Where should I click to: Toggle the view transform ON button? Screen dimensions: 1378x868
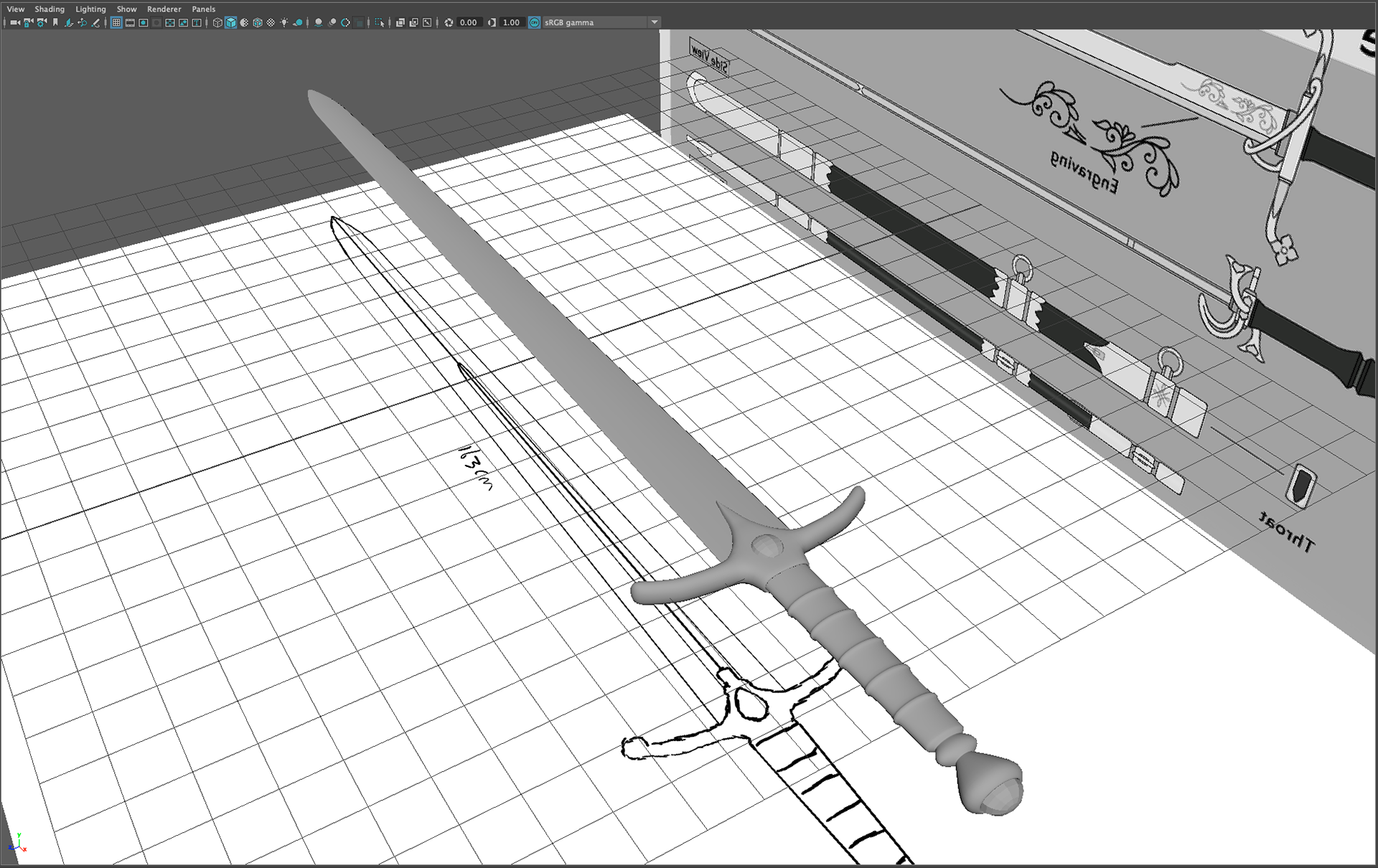click(535, 22)
